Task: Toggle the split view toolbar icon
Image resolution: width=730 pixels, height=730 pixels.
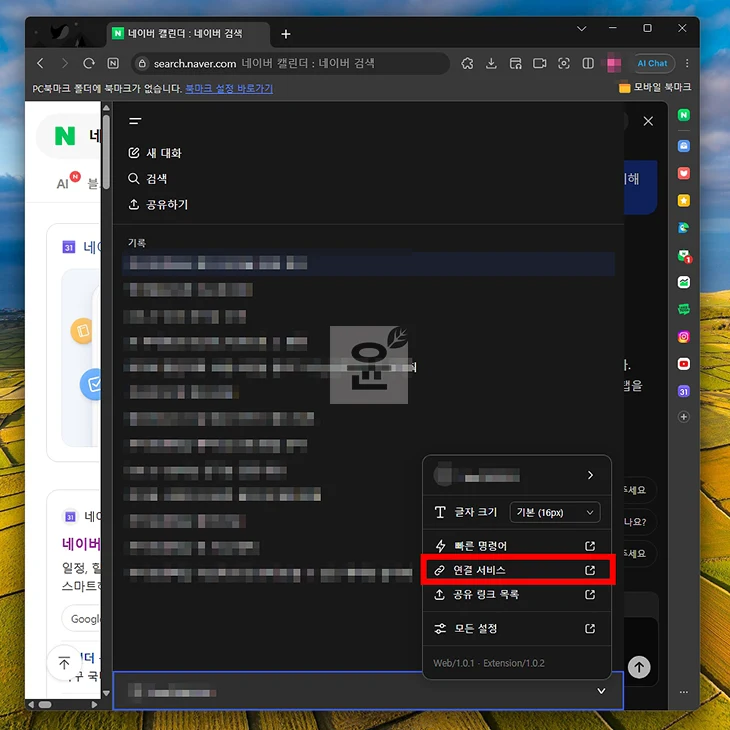Action: 588,63
